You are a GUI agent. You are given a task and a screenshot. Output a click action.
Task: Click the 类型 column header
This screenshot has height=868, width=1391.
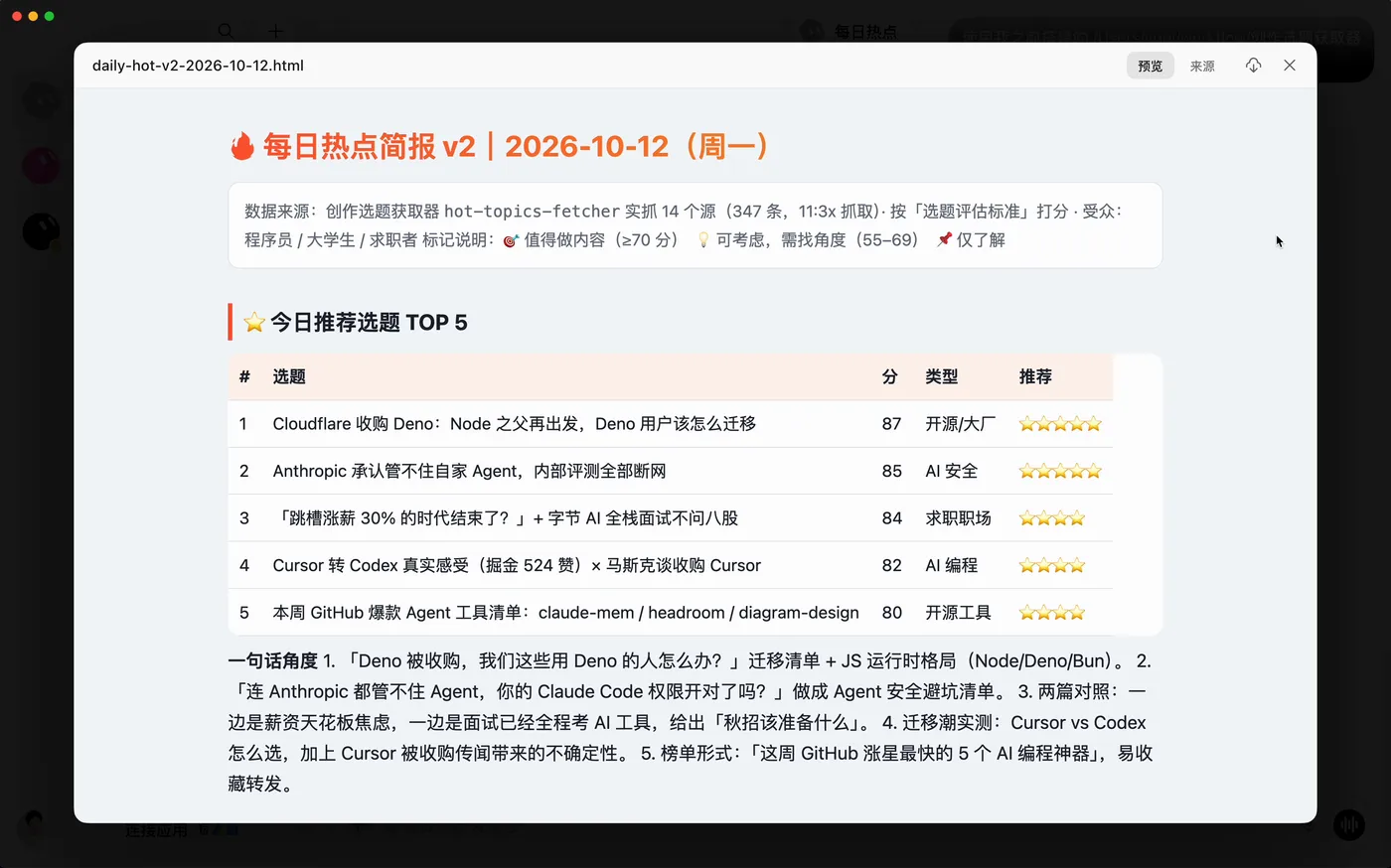[942, 376]
